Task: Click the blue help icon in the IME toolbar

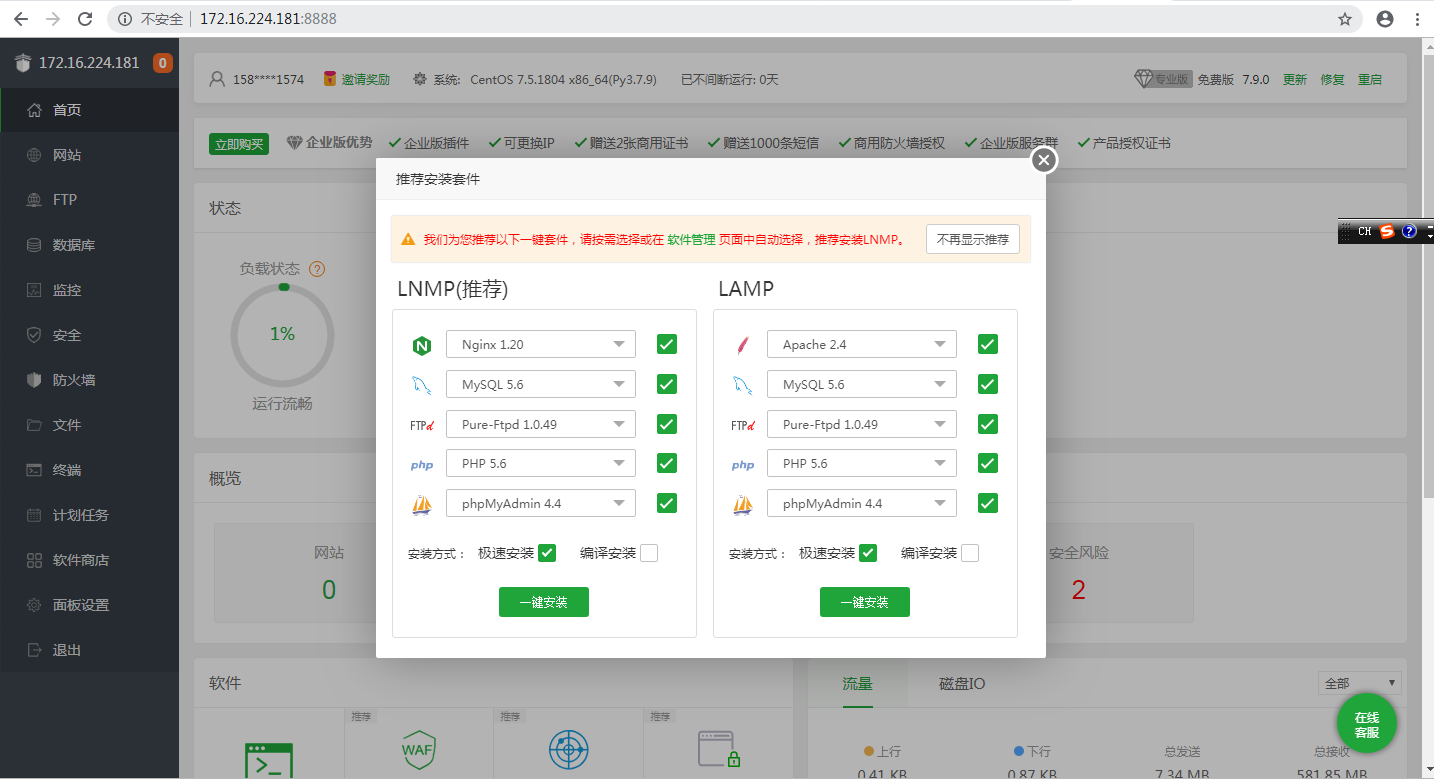Action: point(1409,231)
